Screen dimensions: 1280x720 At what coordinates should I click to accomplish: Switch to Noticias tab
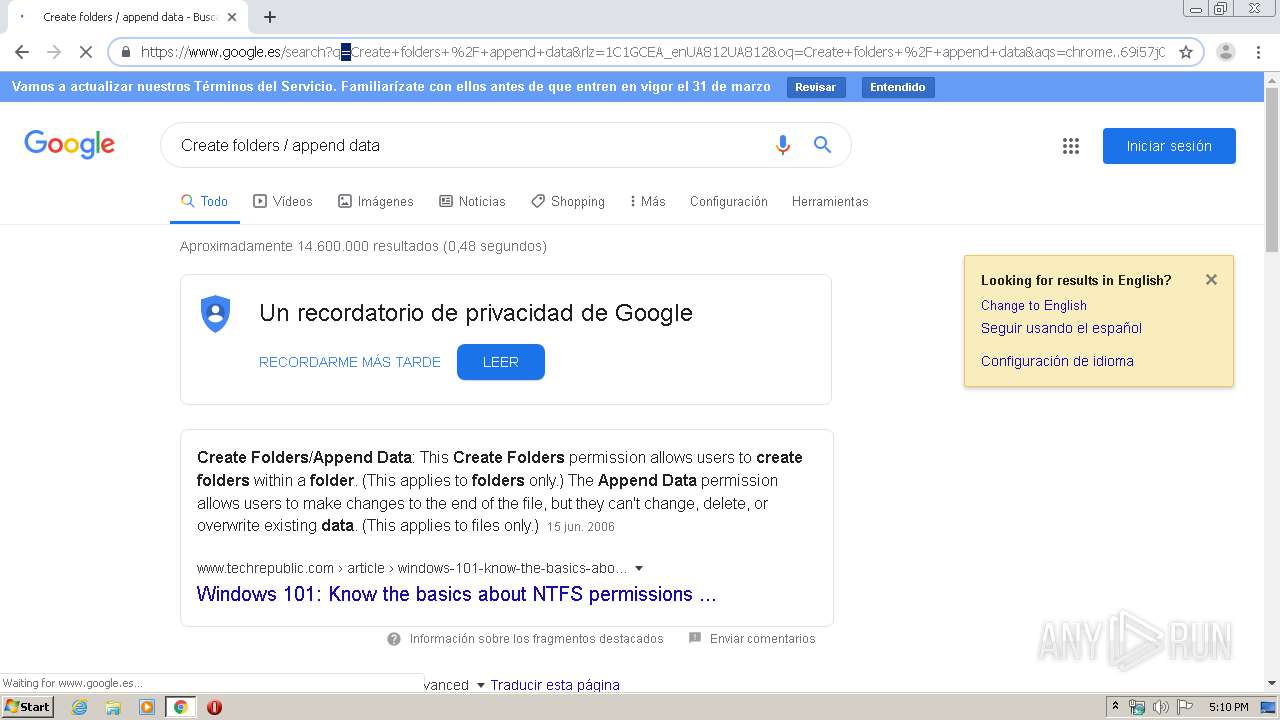pyautogui.click(x=473, y=201)
